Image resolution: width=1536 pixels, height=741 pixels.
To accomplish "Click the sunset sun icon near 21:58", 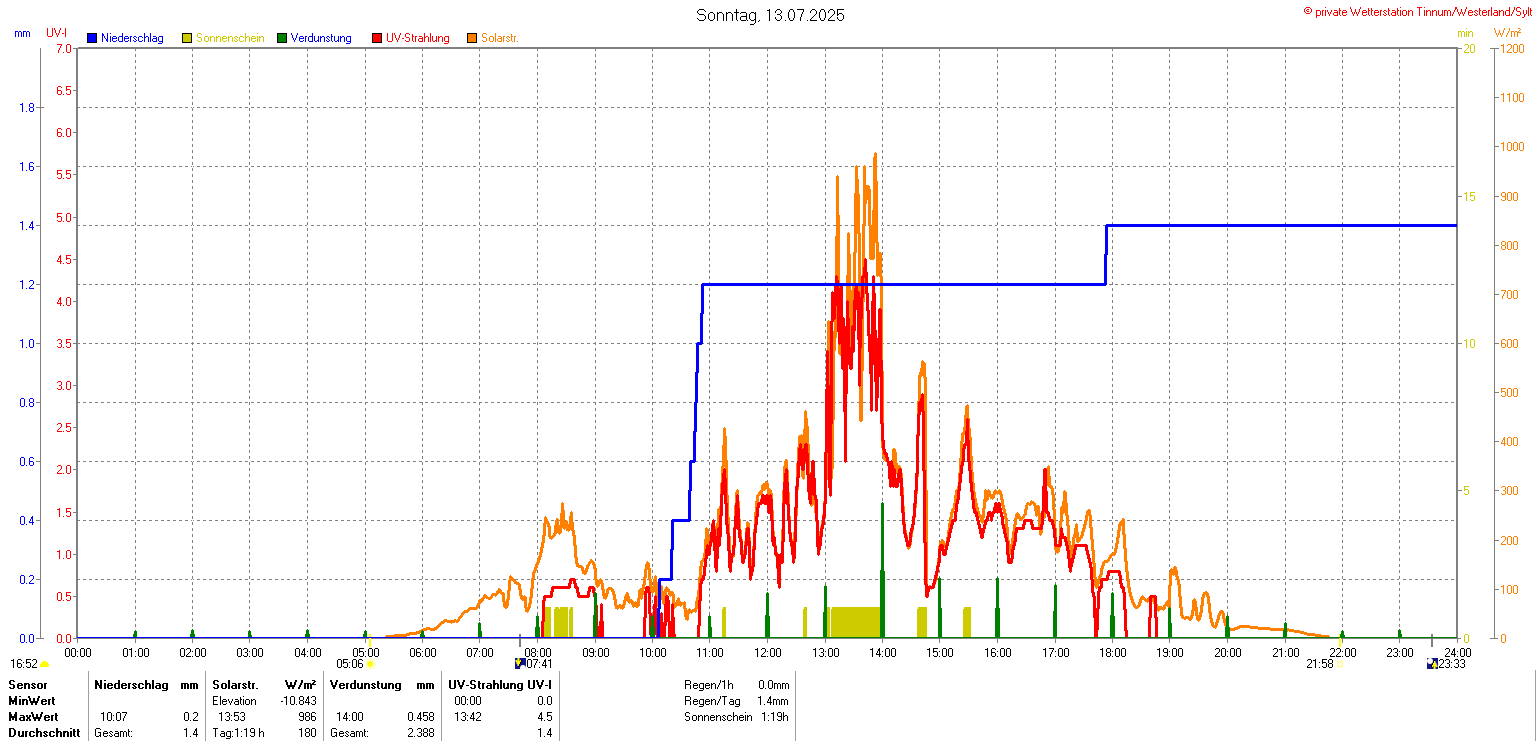I will [1341, 664].
